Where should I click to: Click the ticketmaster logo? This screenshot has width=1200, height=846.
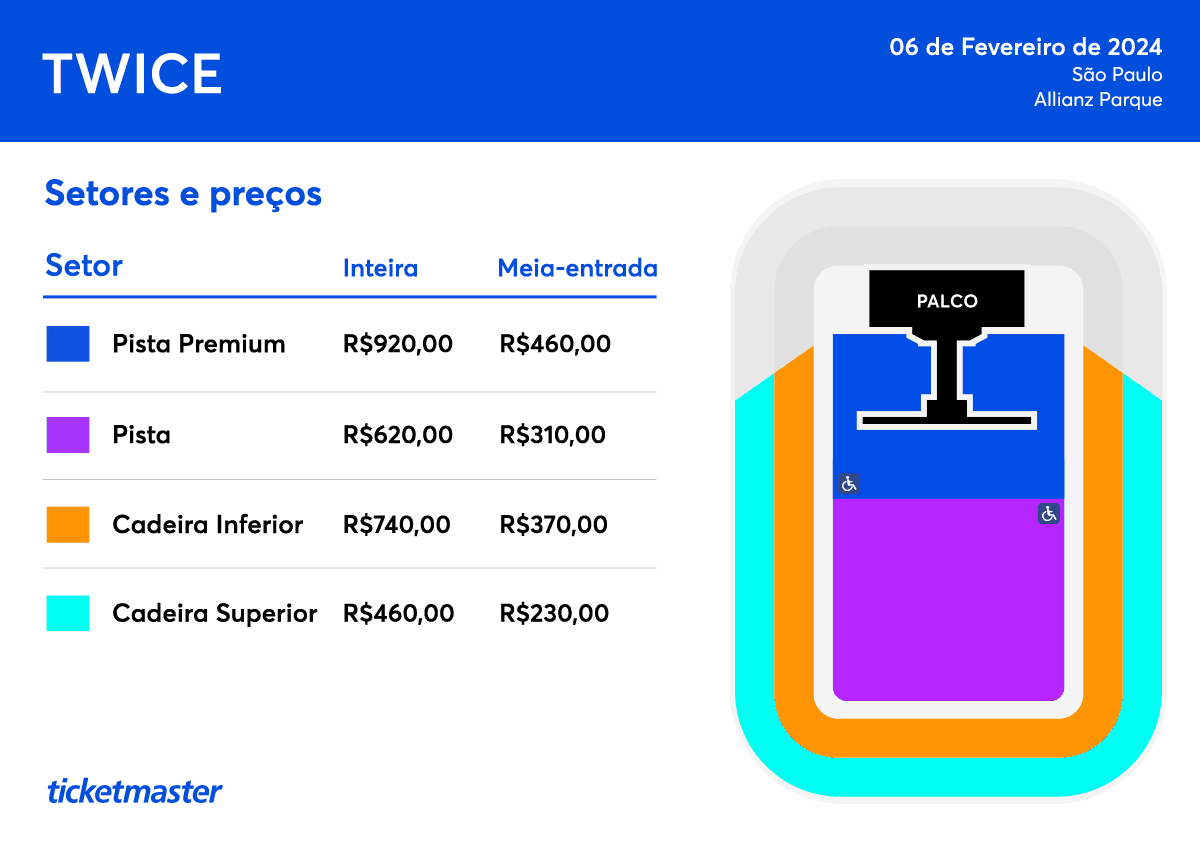tap(134, 791)
